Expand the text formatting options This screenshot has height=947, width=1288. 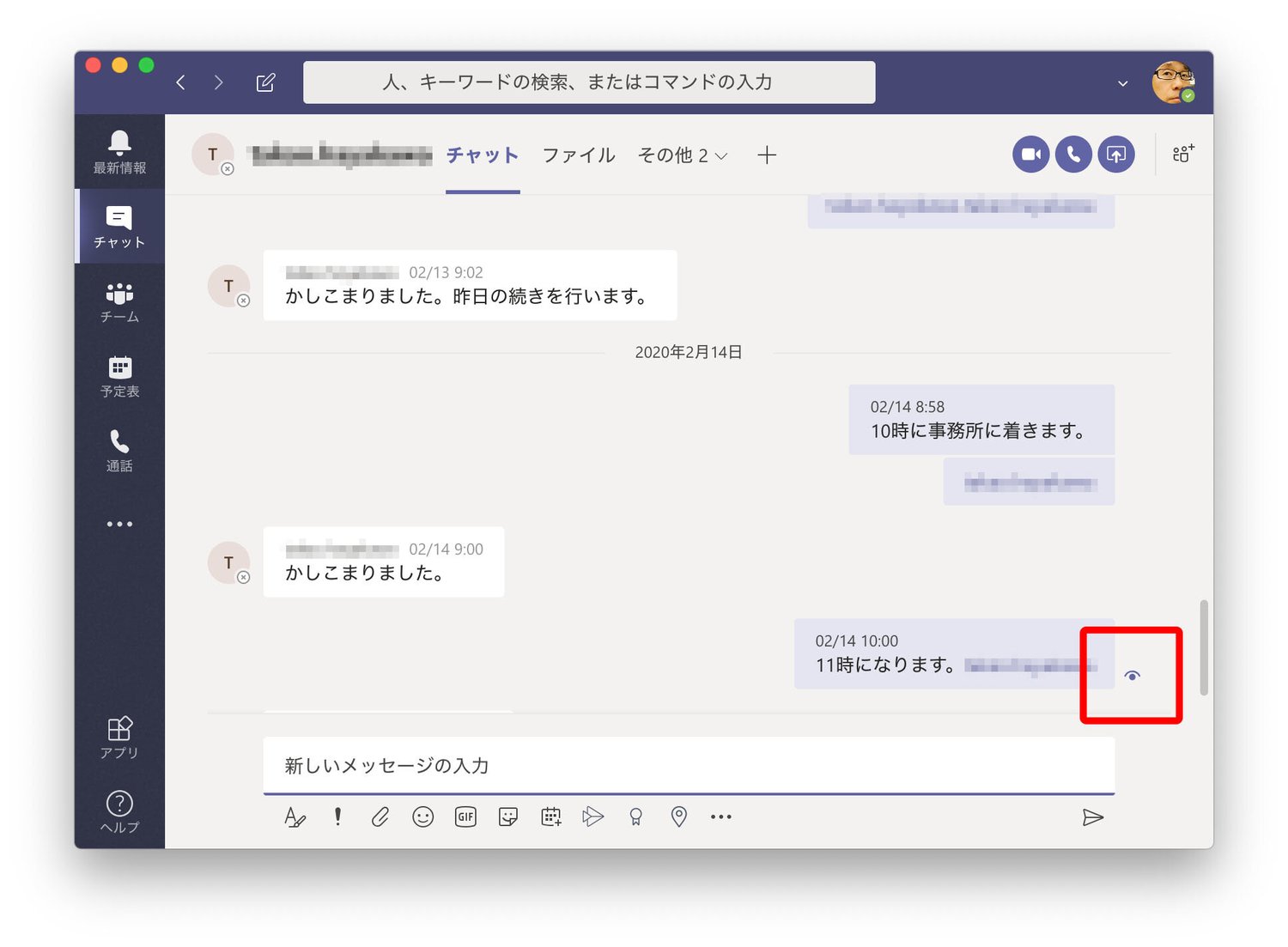pos(295,816)
